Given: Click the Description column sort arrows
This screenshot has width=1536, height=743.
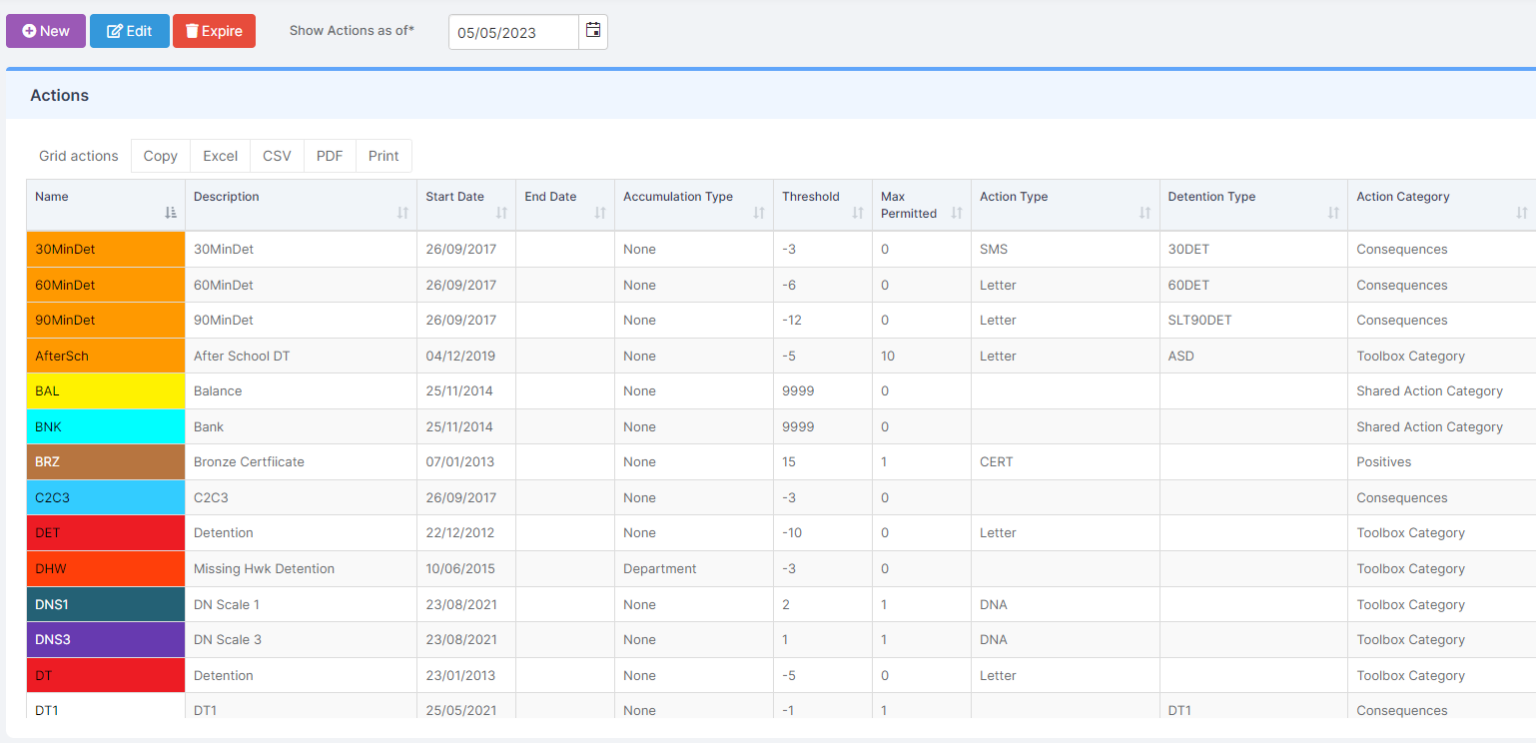Looking at the screenshot, I should pyautogui.click(x=402, y=213).
